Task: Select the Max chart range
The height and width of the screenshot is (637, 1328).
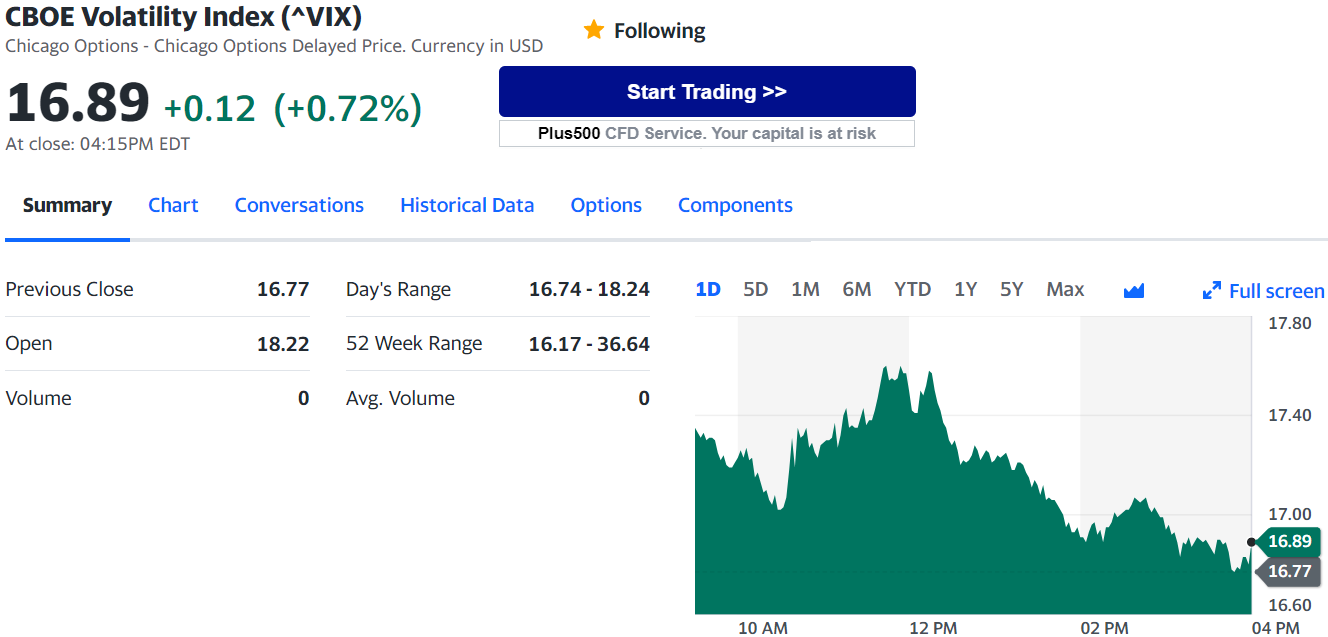Action: click(x=1065, y=289)
